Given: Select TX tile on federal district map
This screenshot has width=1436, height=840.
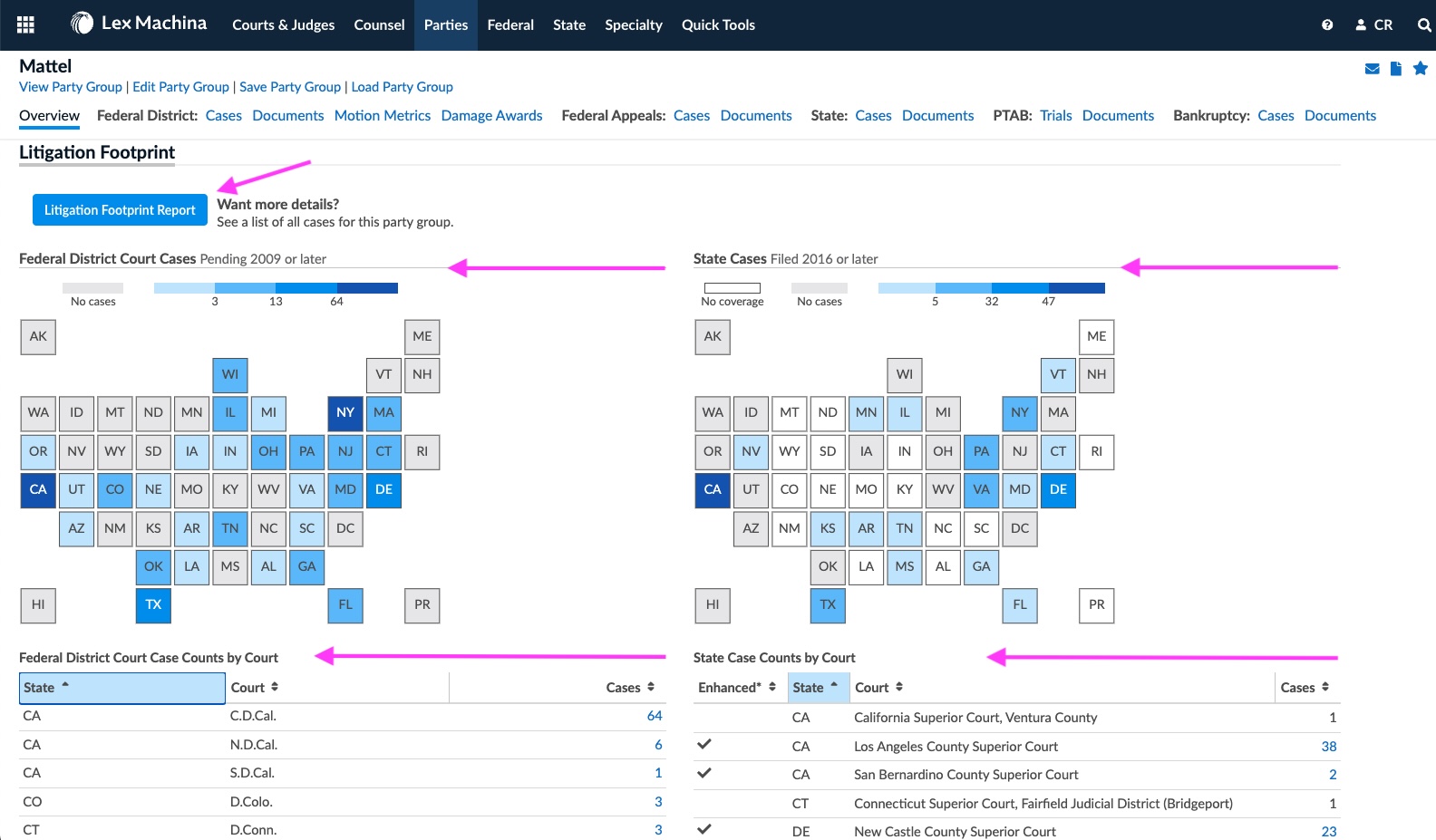Looking at the screenshot, I should [153, 604].
